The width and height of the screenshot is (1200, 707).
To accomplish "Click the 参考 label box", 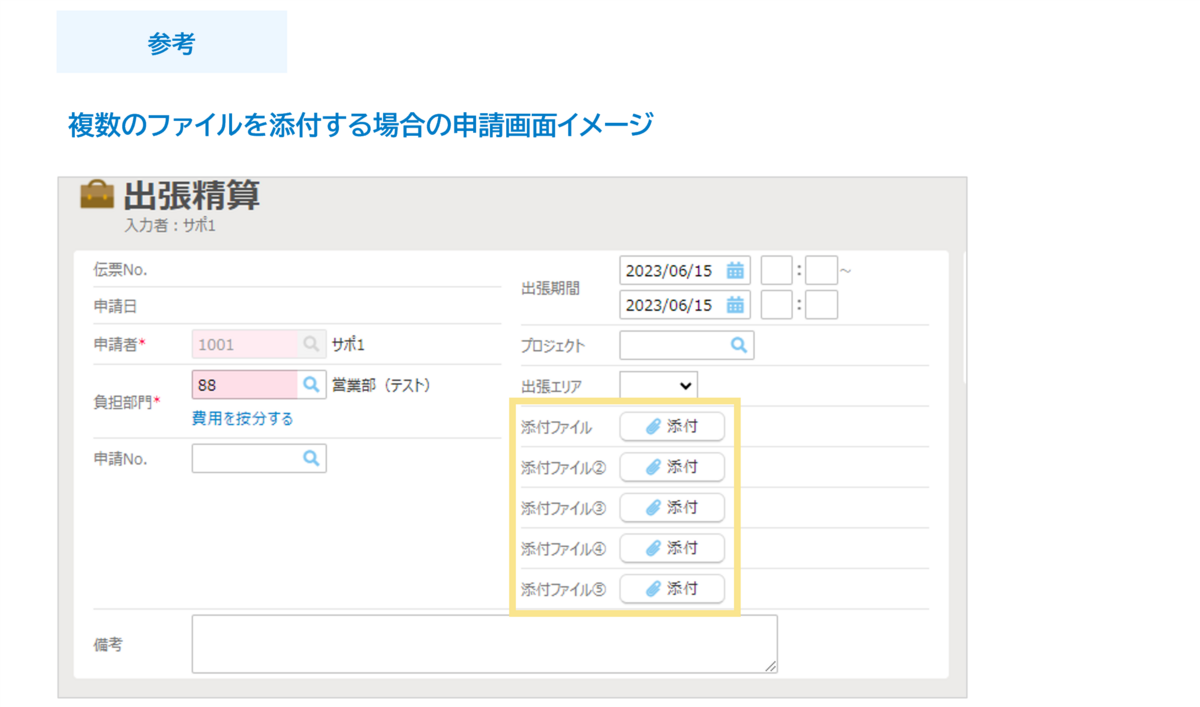I will (171, 43).
